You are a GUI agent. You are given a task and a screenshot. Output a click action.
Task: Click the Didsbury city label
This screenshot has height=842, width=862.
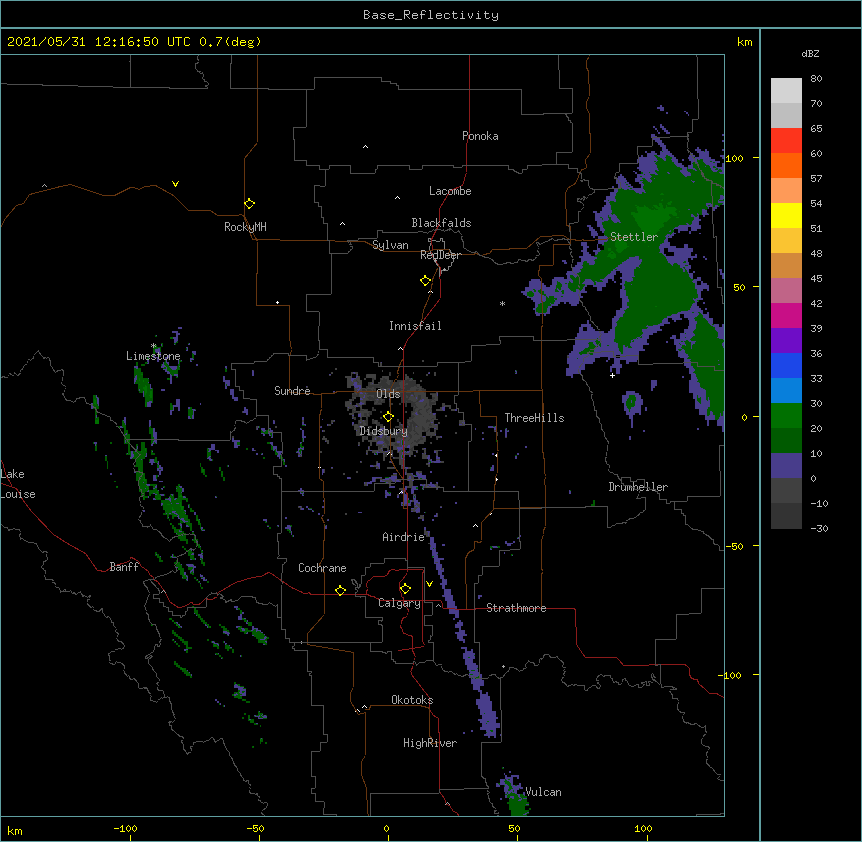click(x=383, y=431)
